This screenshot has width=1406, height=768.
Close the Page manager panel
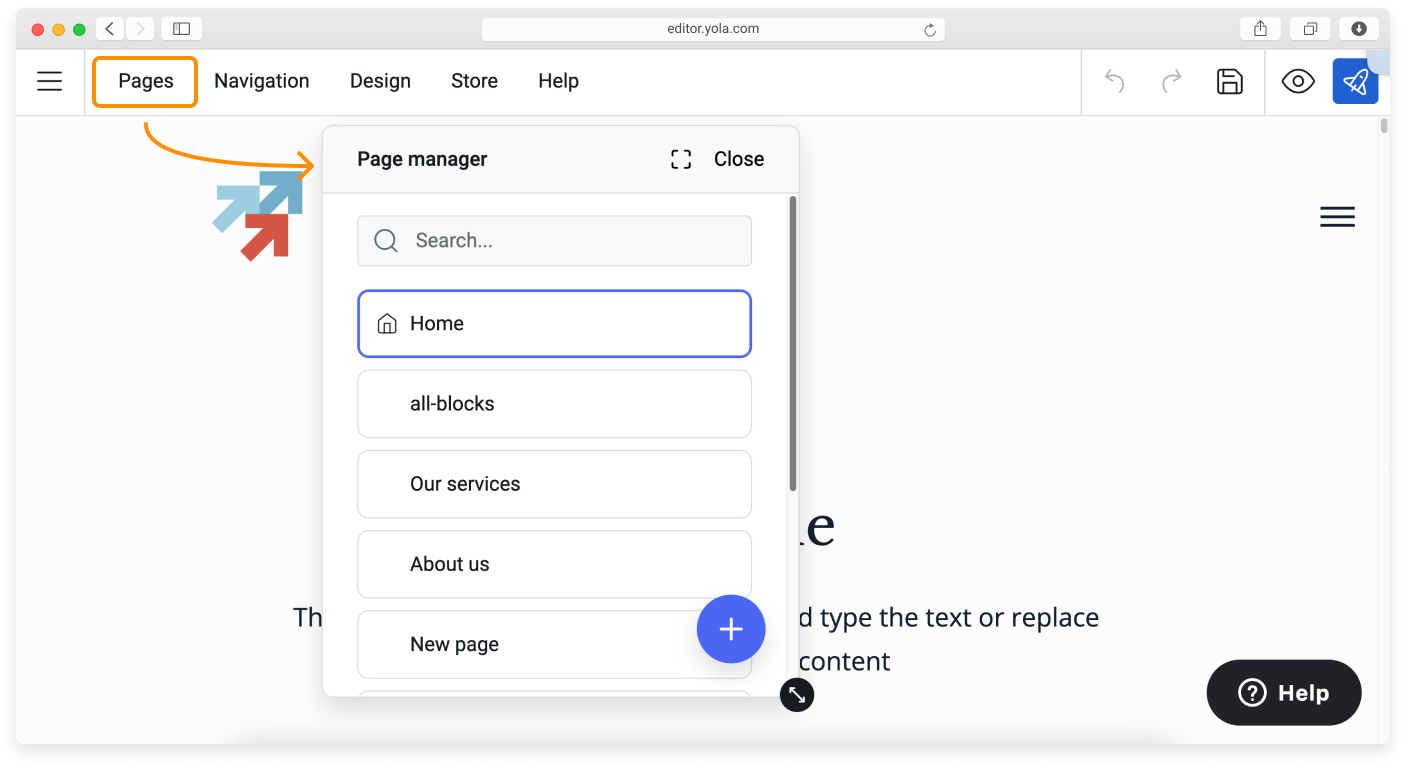click(x=738, y=159)
